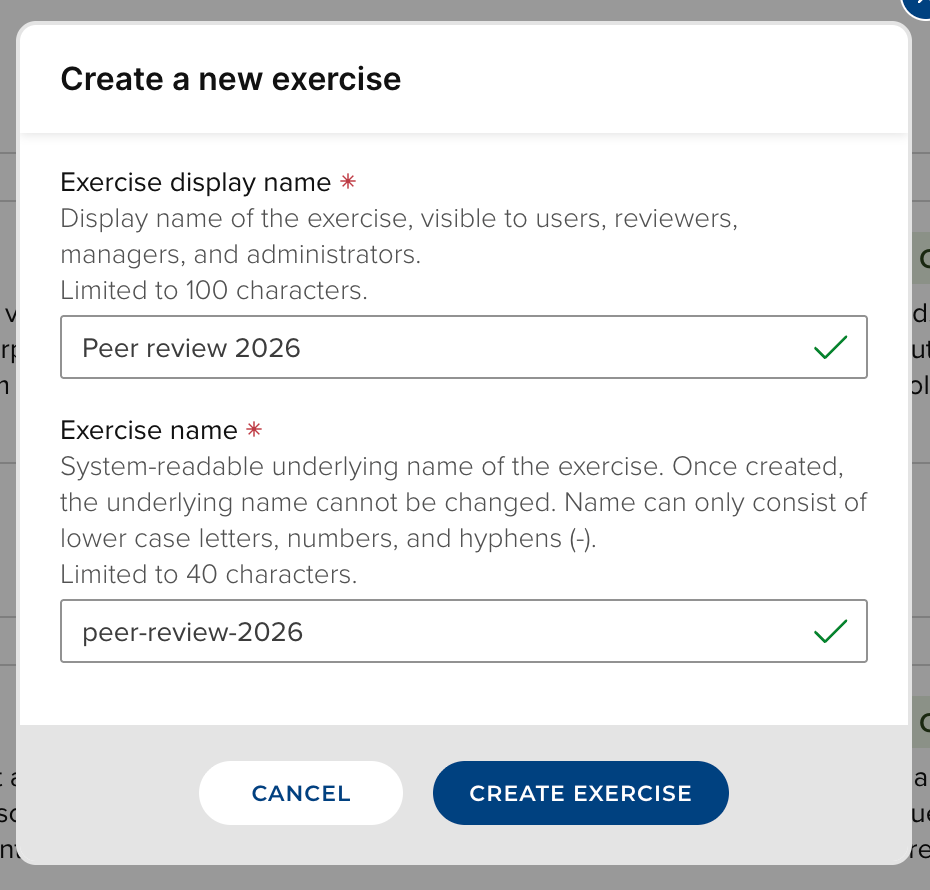Click the display name description about reviewers and managers

(399, 237)
